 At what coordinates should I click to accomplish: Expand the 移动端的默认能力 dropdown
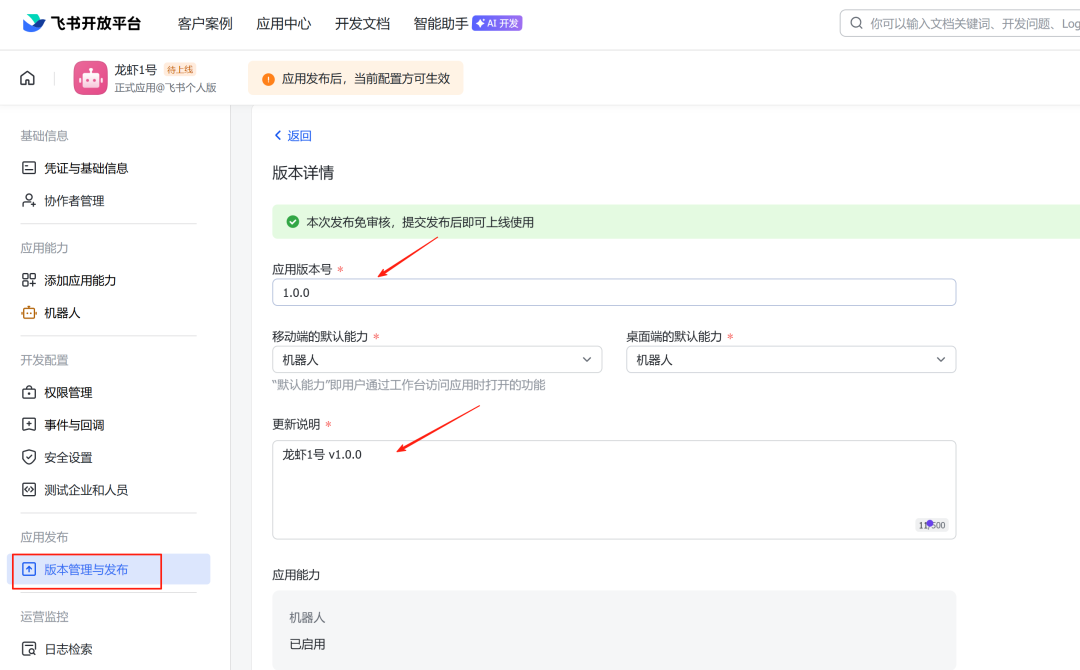[x=437, y=360]
